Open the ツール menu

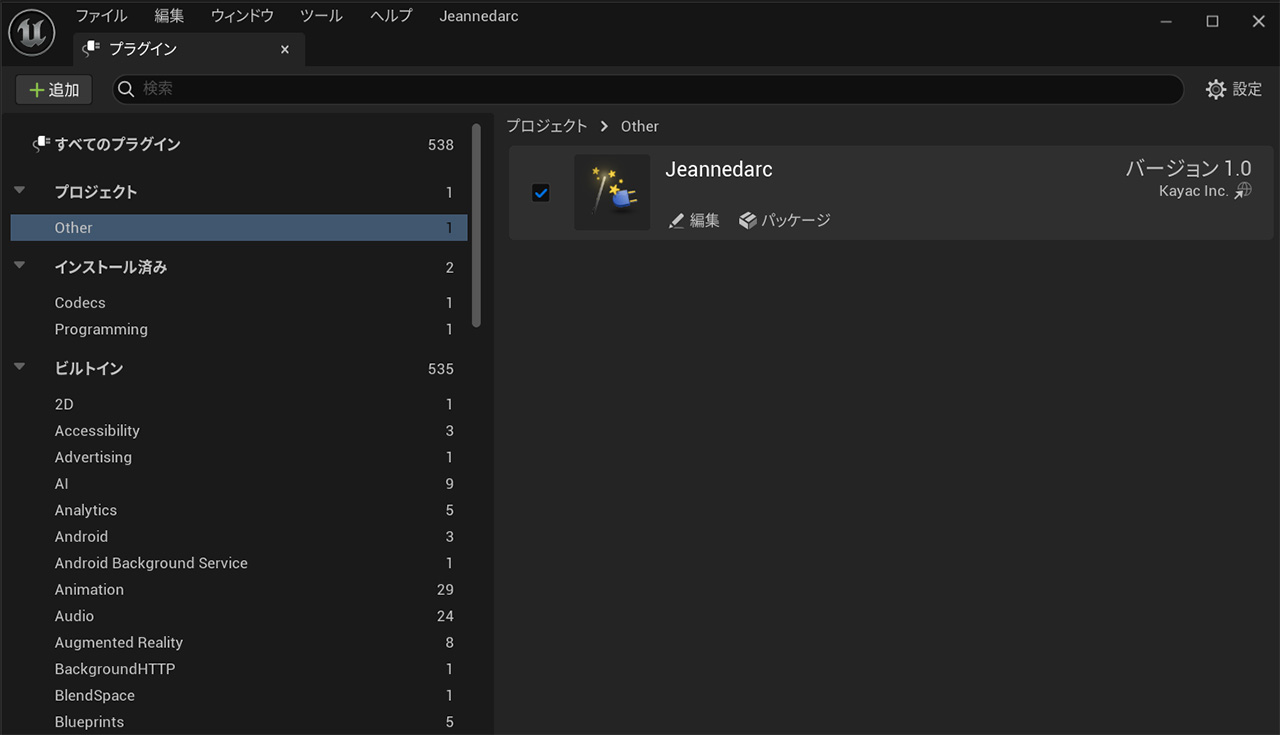click(x=321, y=16)
